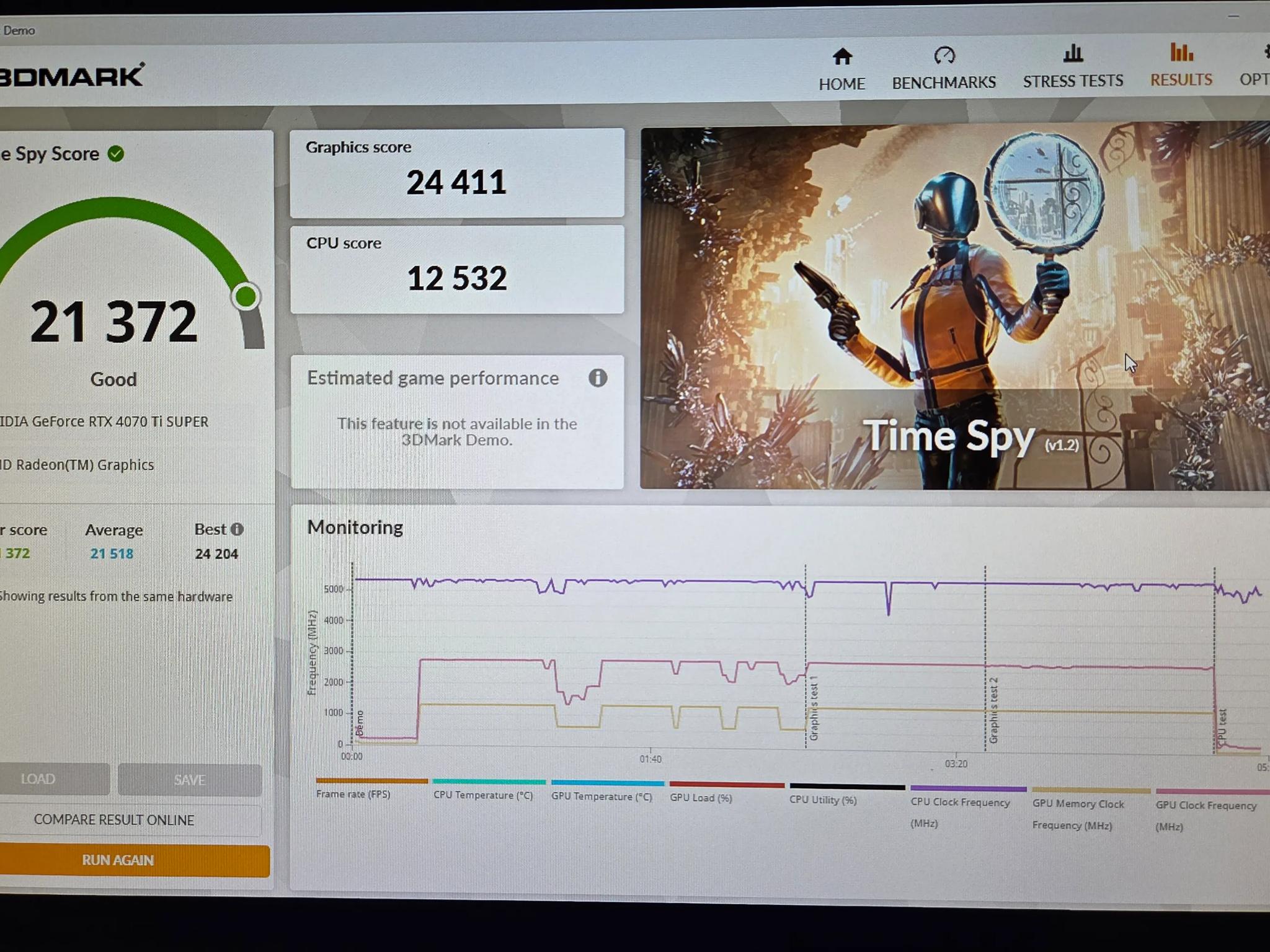Click green validation checkmark next to score
This screenshot has width=1270, height=952.
point(116,154)
